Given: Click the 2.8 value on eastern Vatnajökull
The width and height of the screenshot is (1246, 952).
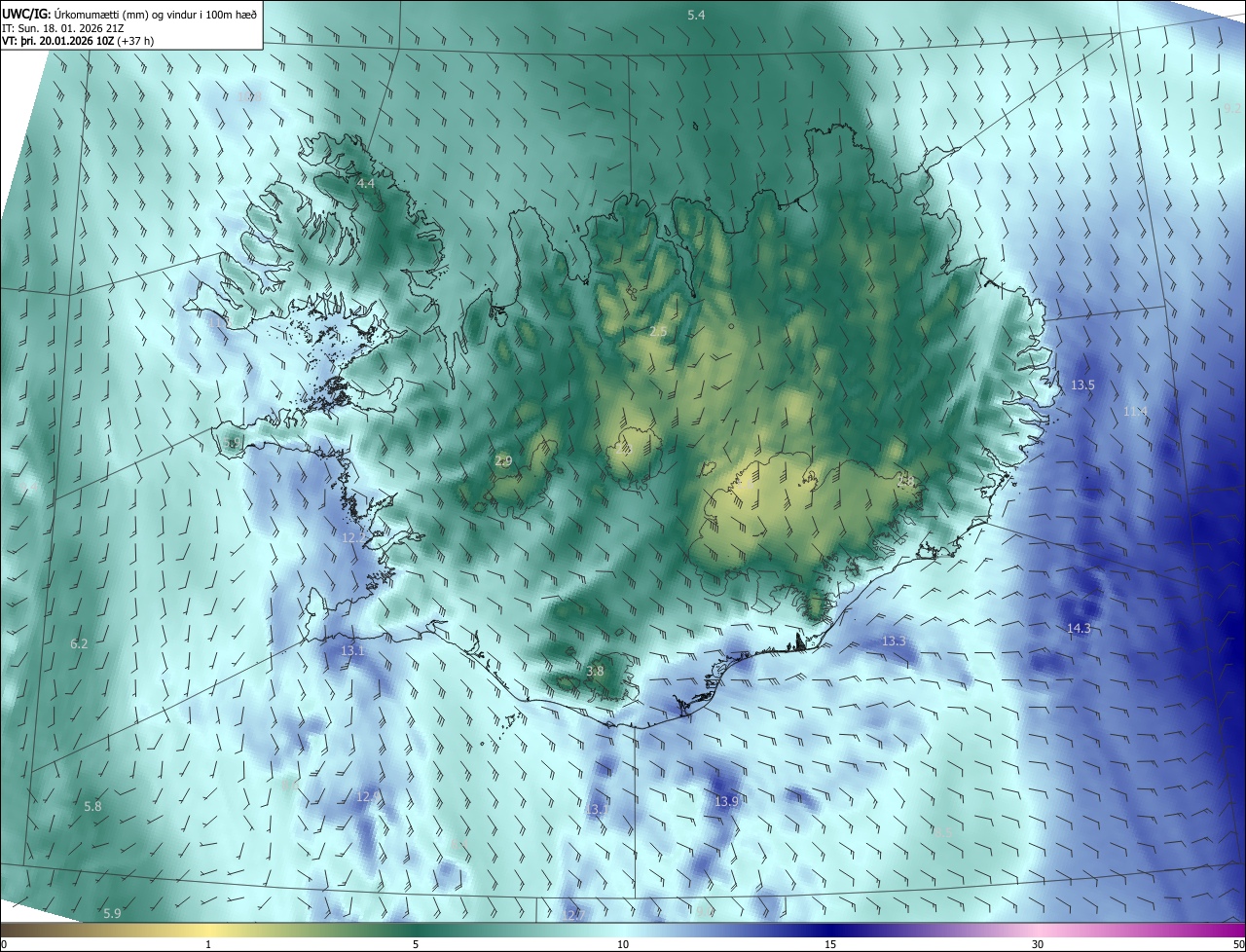Looking at the screenshot, I should (905, 480).
